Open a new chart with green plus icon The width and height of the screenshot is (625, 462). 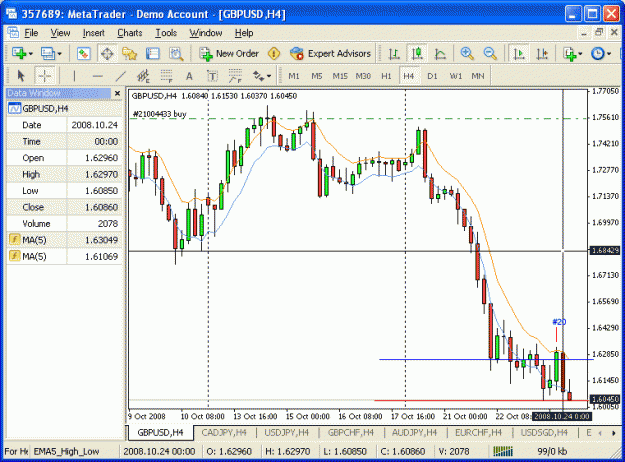click(x=19, y=53)
